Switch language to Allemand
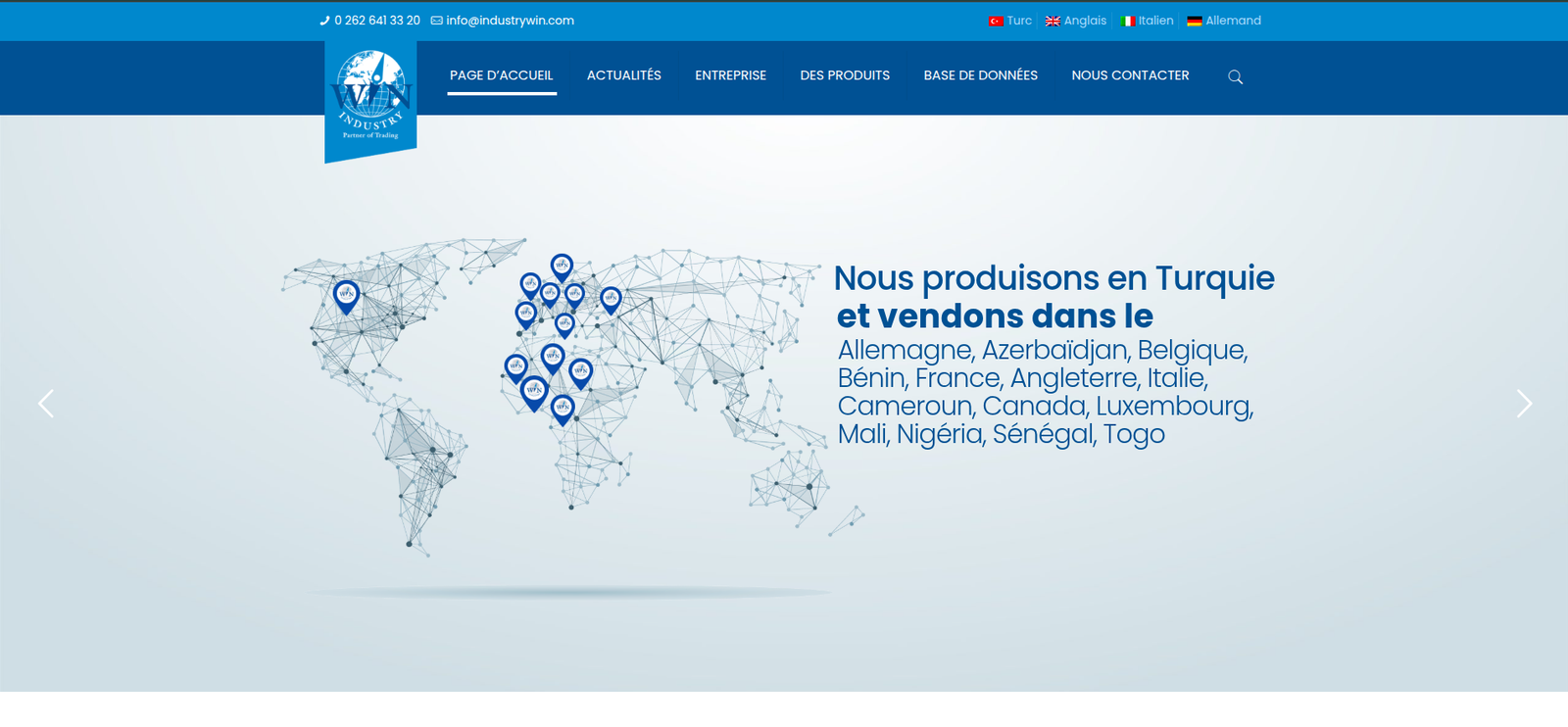 tap(1233, 21)
